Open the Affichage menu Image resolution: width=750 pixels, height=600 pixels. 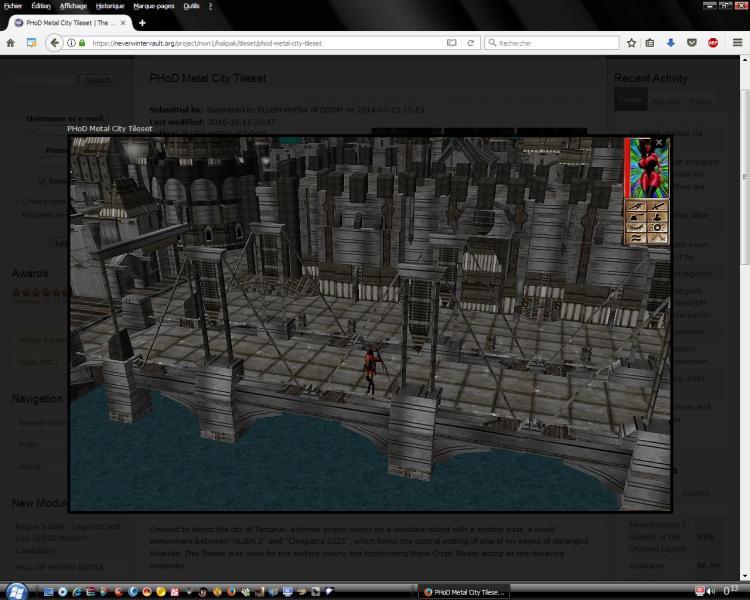click(73, 6)
